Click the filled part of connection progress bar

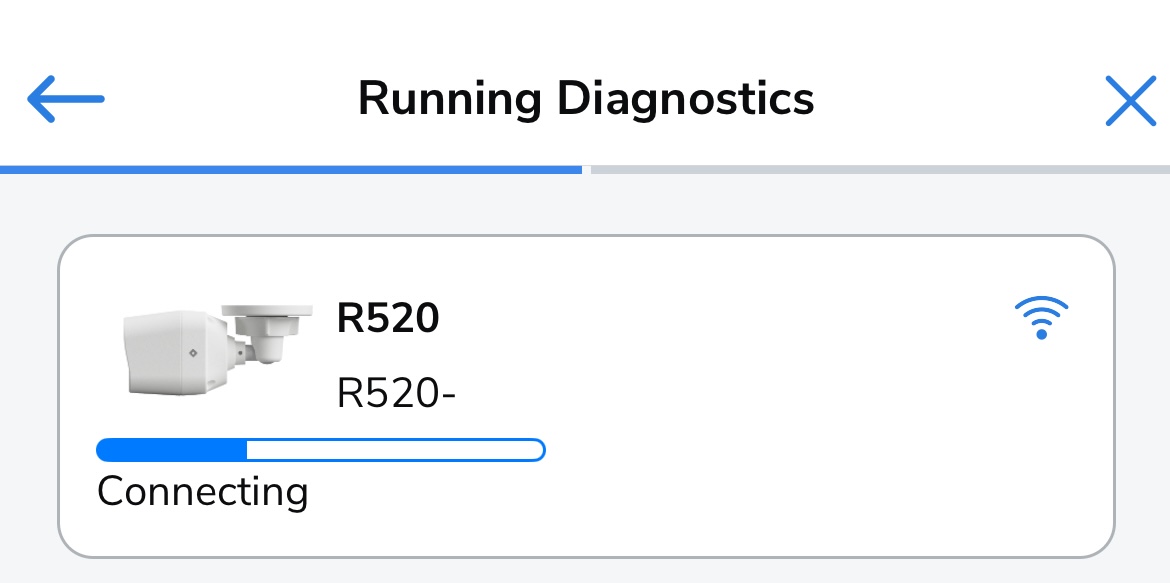(x=172, y=450)
